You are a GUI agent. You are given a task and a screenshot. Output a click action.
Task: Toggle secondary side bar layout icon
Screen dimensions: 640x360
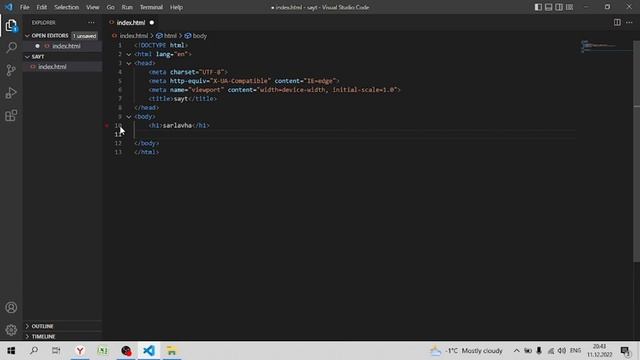point(559,7)
